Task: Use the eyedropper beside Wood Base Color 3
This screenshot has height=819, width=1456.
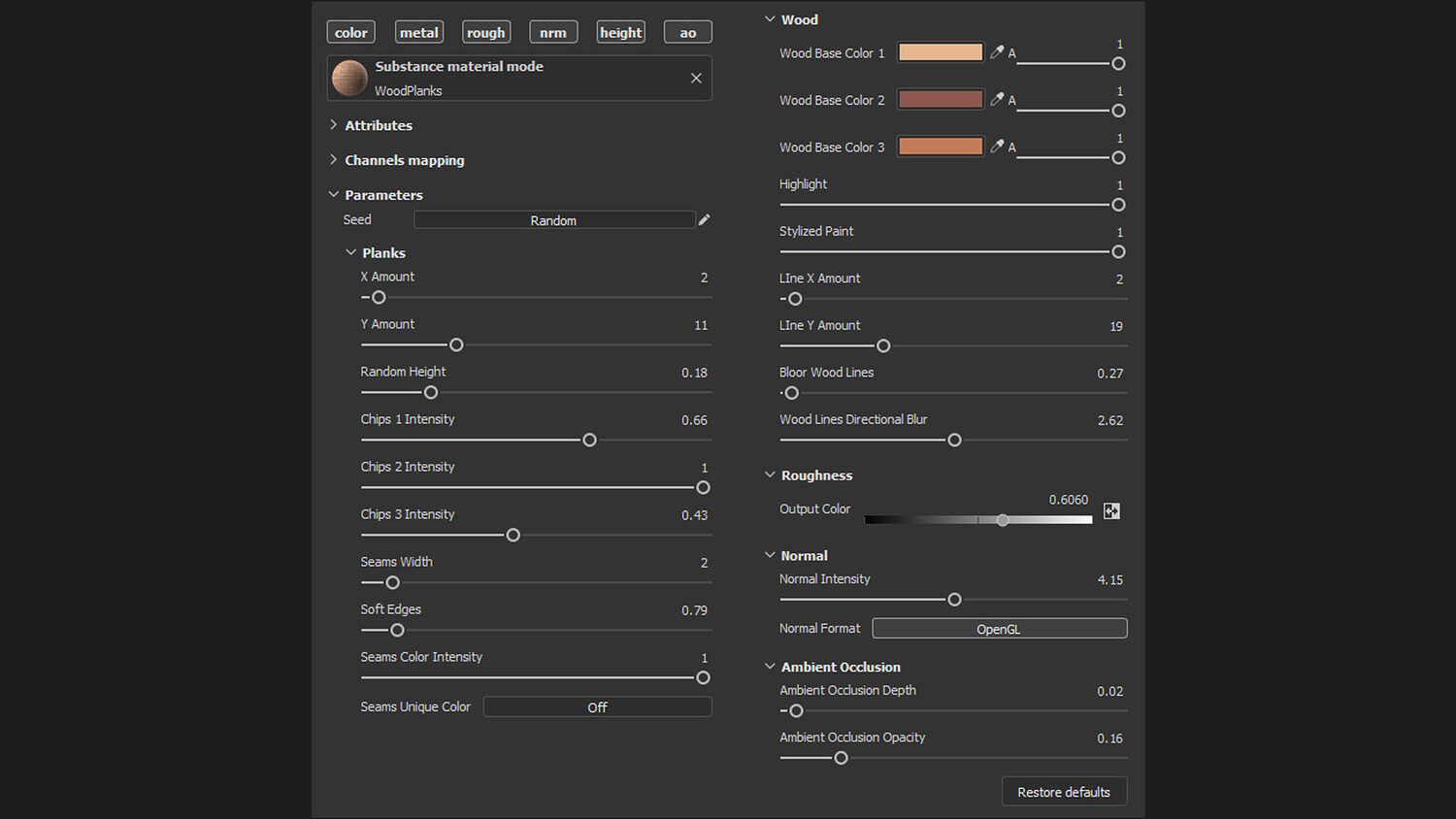Action: pyautogui.click(x=997, y=147)
